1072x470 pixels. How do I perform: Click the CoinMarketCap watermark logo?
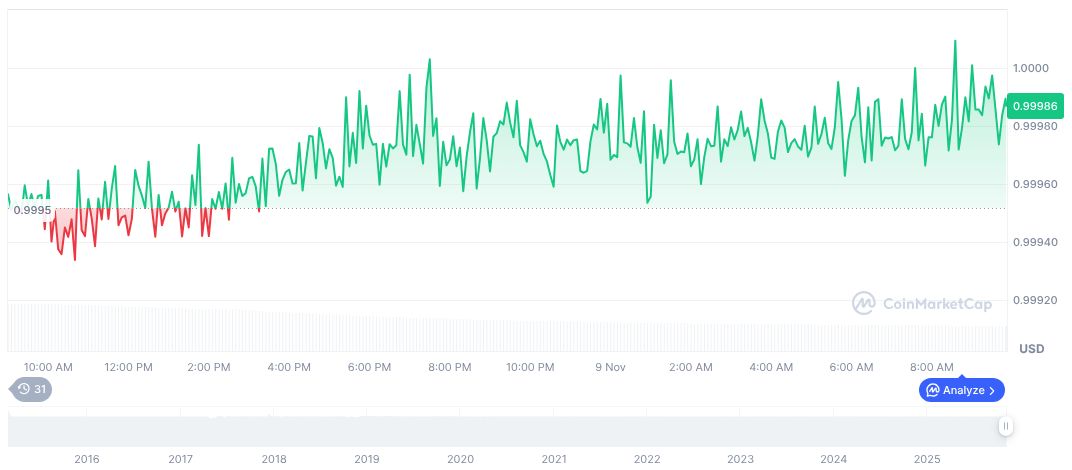(x=922, y=303)
